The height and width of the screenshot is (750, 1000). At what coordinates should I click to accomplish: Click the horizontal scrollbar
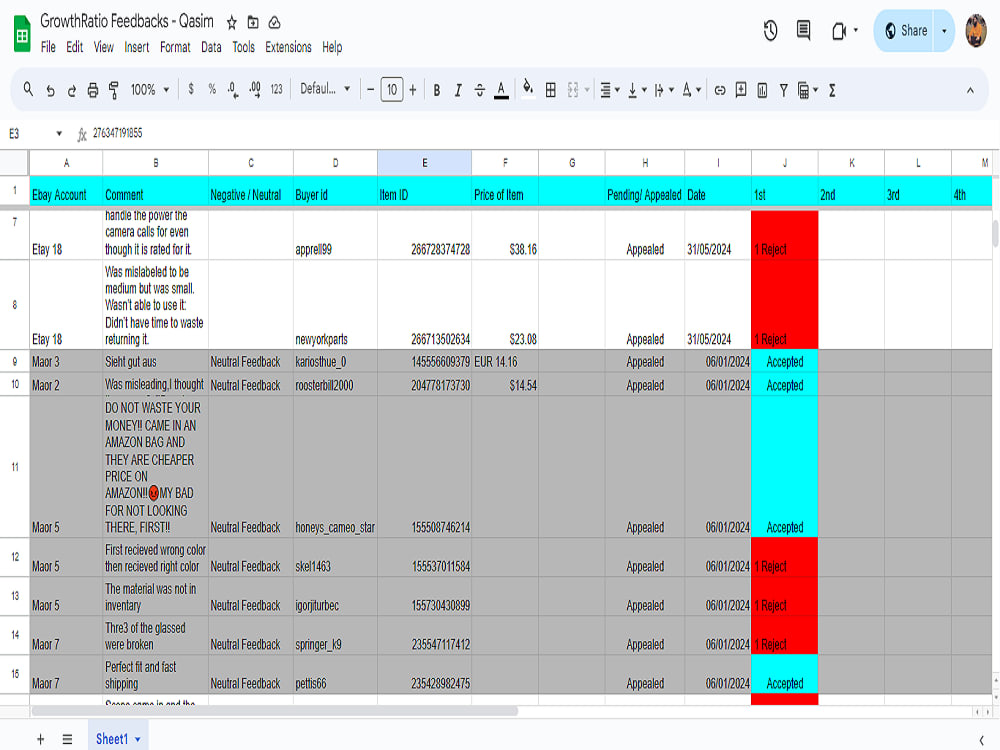pyautogui.click(x=275, y=710)
